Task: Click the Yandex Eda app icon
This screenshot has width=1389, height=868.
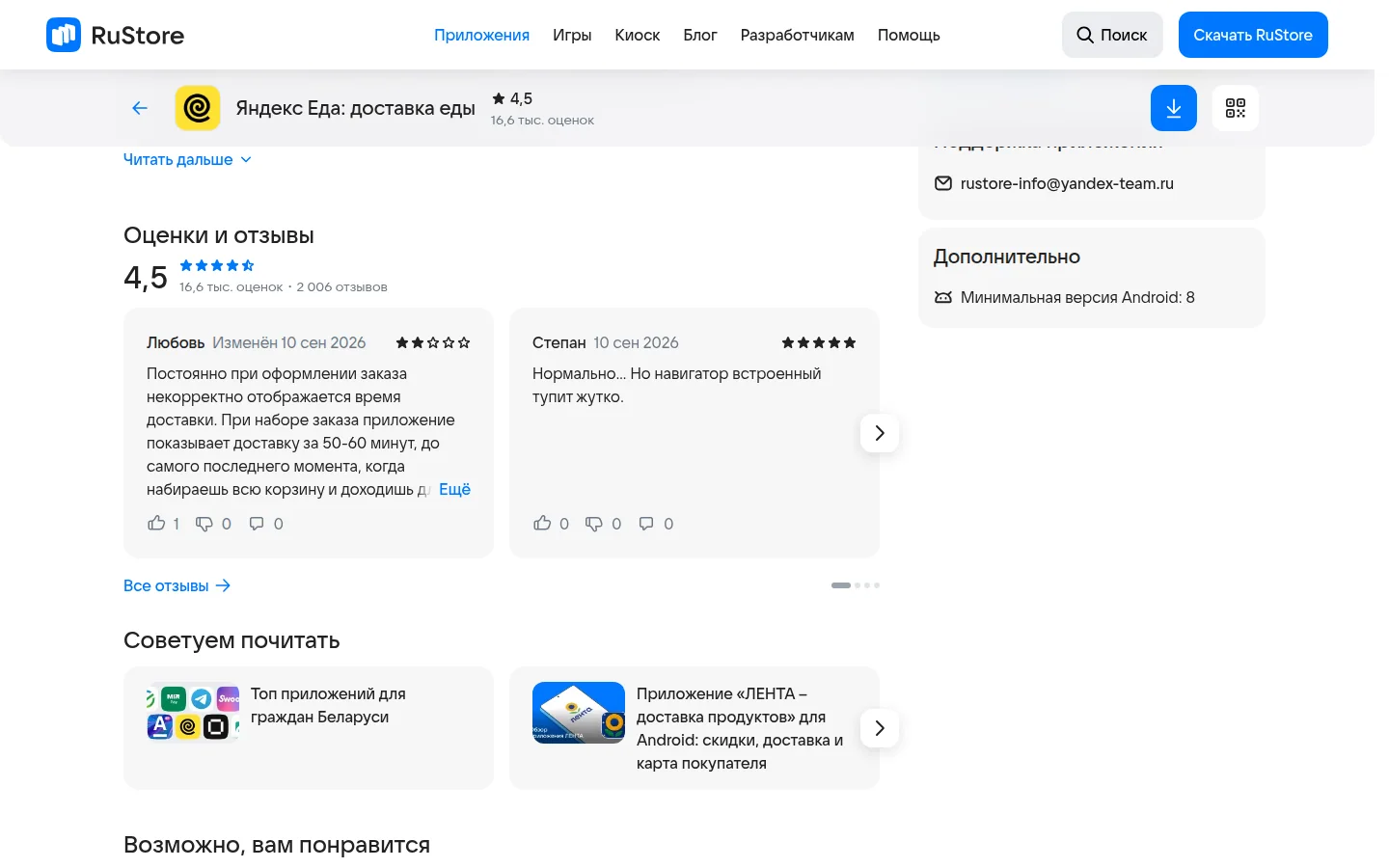Action: point(198,108)
